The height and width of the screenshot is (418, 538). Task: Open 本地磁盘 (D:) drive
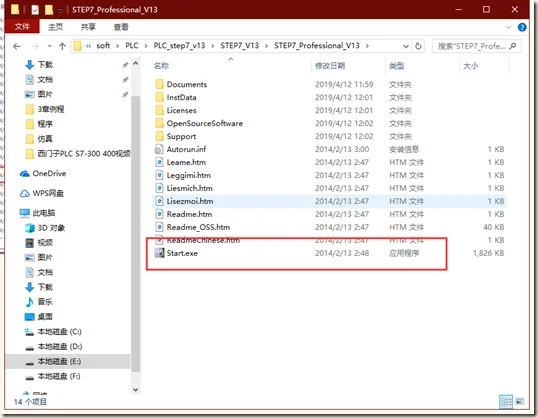pyautogui.click(x=59, y=347)
